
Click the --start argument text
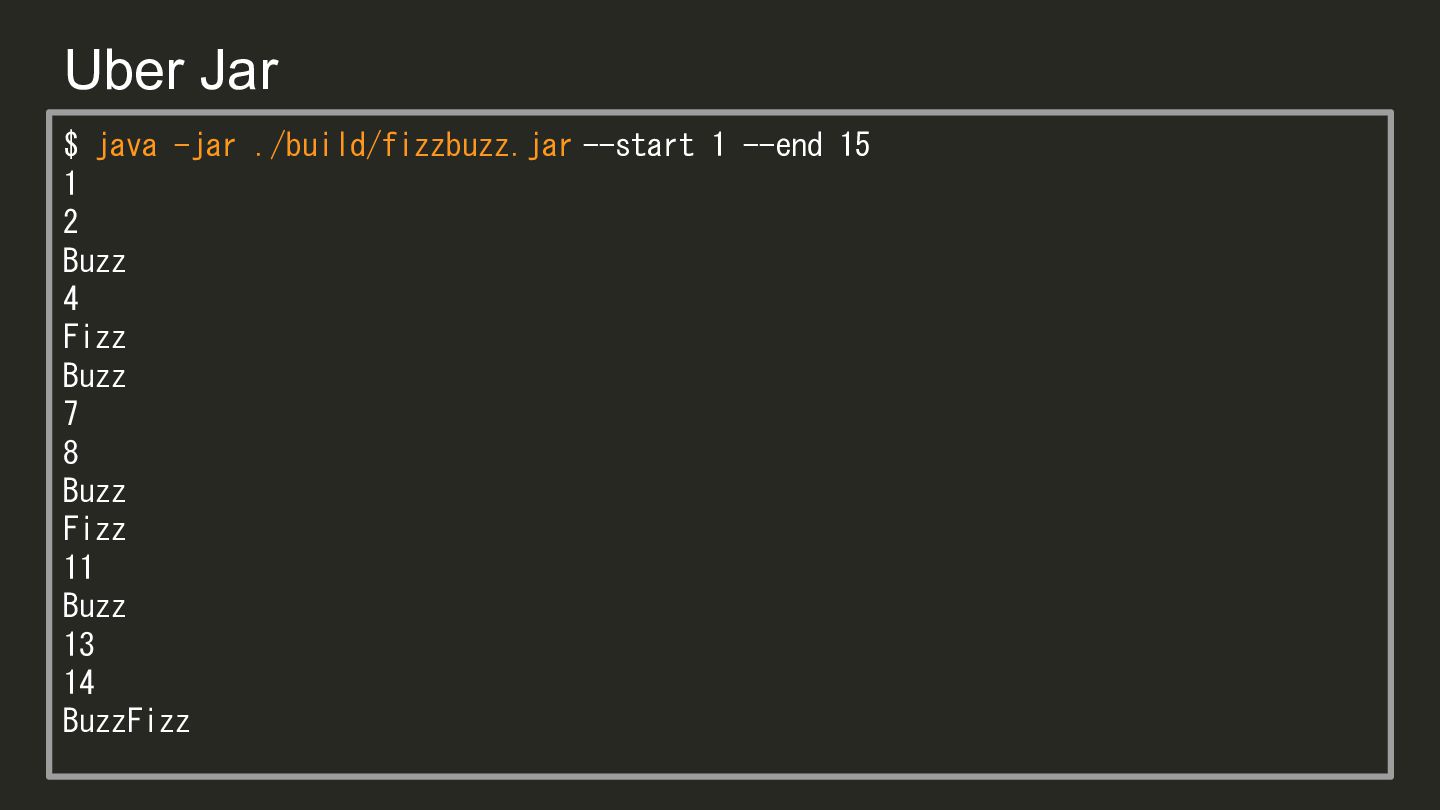tap(638, 146)
